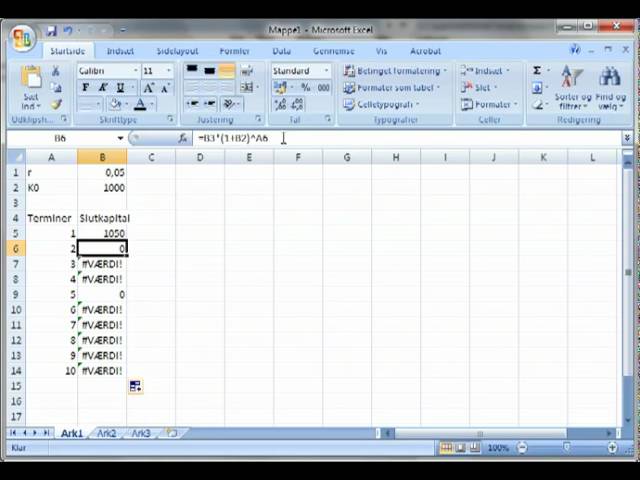The image size is (640, 480).
Task: Click the insert function fx button
Action: click(x=183, y=138)
